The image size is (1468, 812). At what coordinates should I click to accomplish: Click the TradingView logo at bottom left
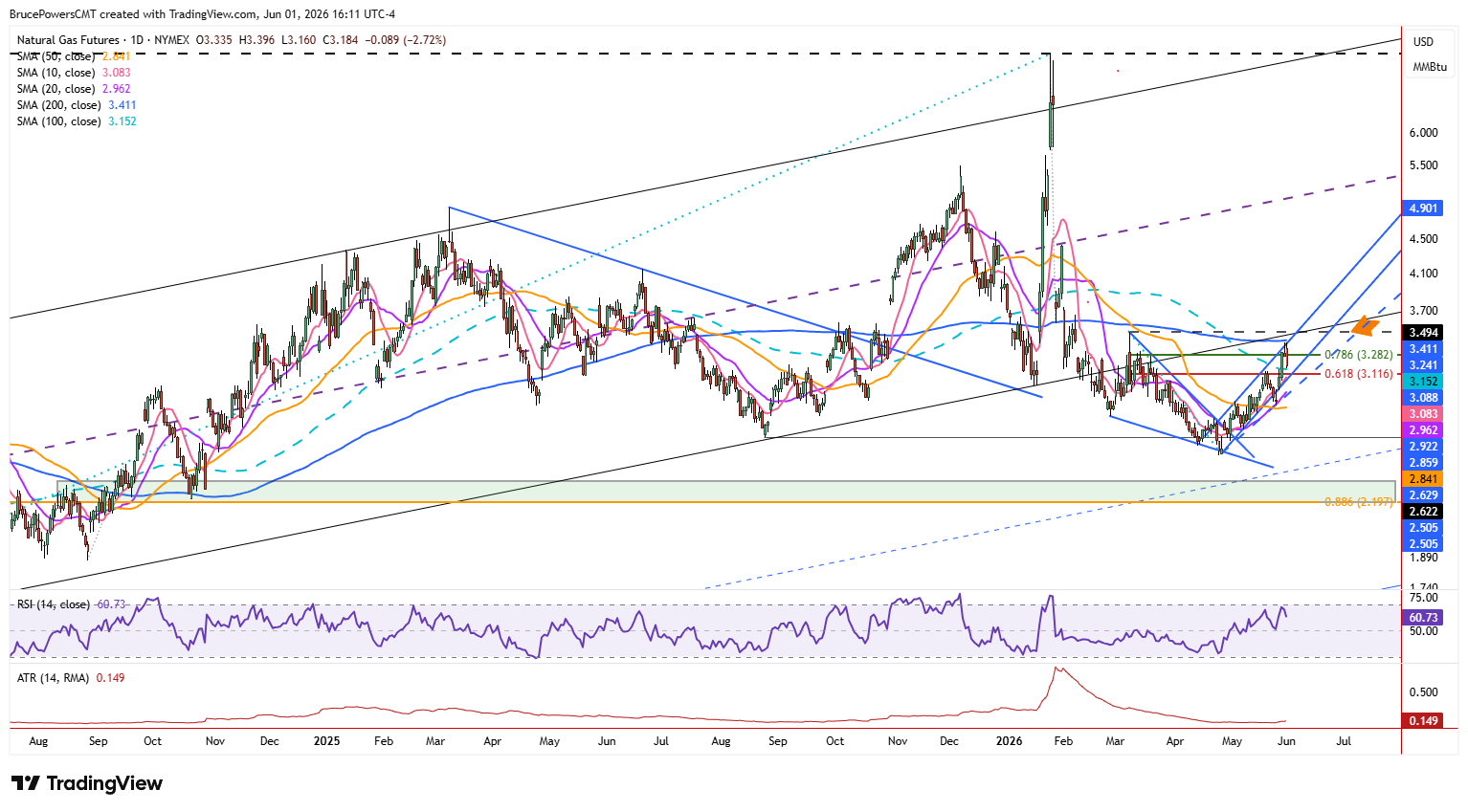pos(87,783)
